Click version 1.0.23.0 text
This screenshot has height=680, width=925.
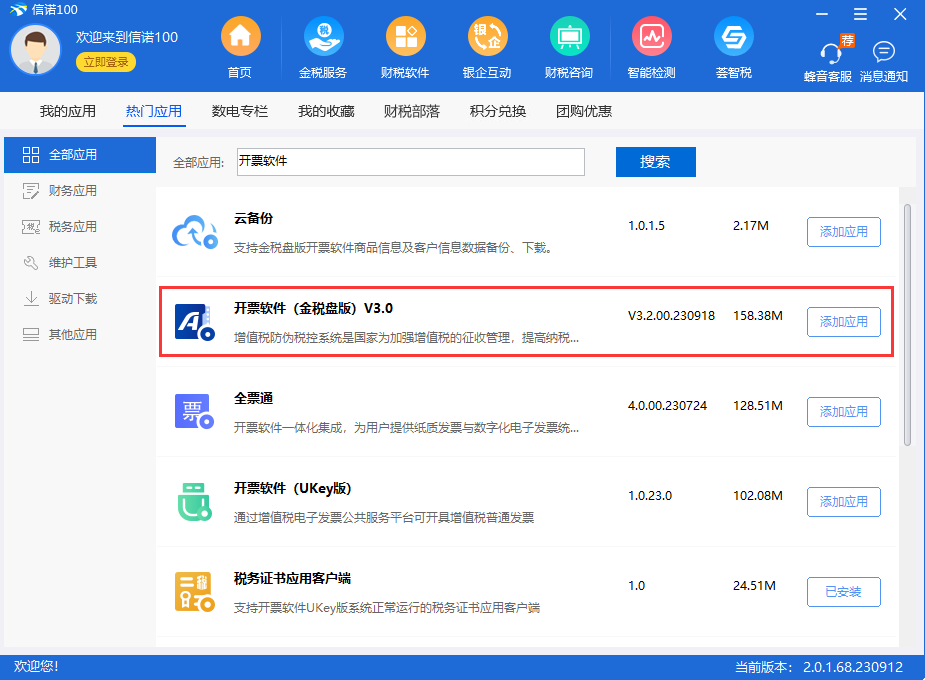pos(650,496)
